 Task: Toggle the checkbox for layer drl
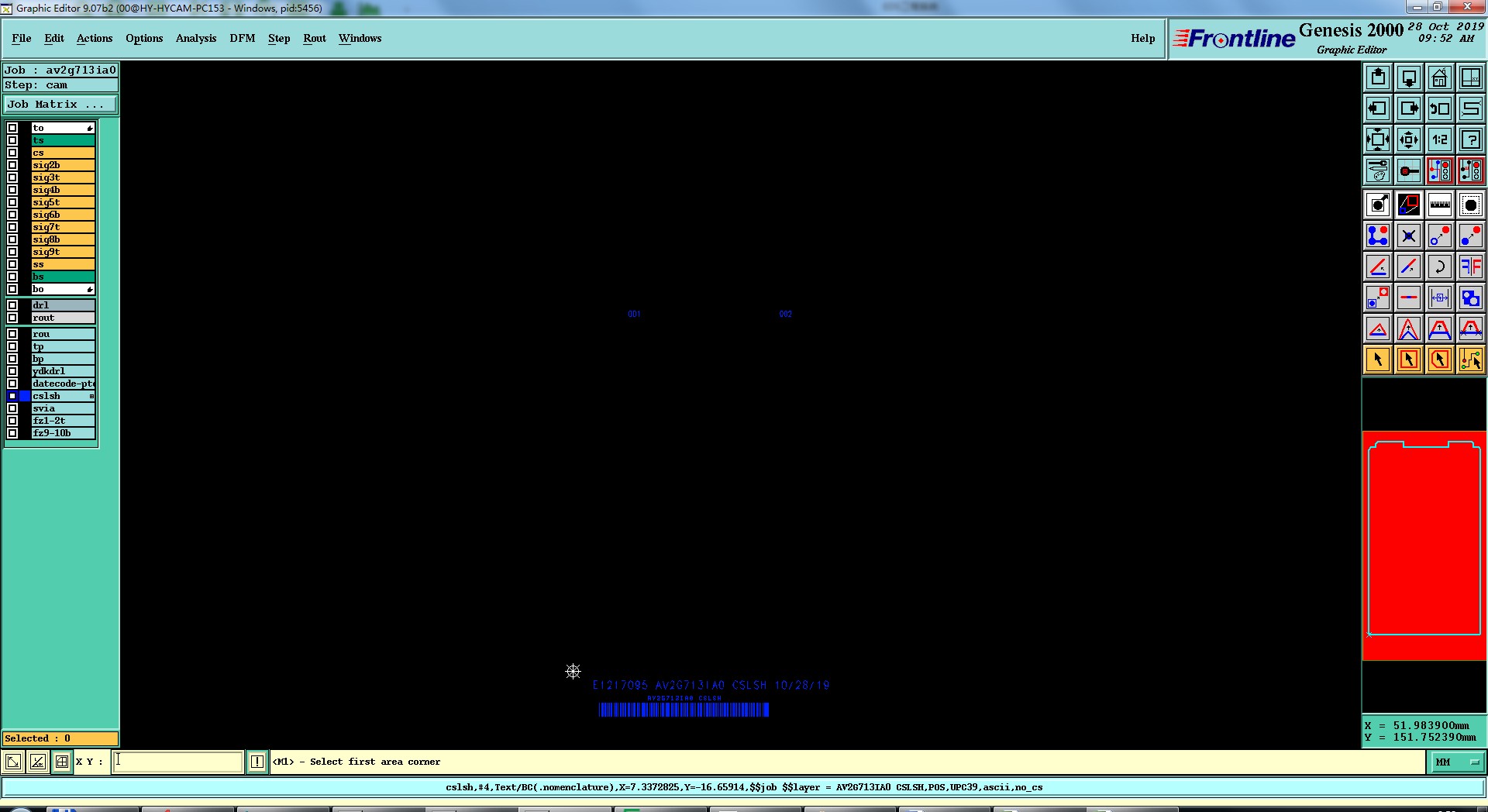pos(12,305)
